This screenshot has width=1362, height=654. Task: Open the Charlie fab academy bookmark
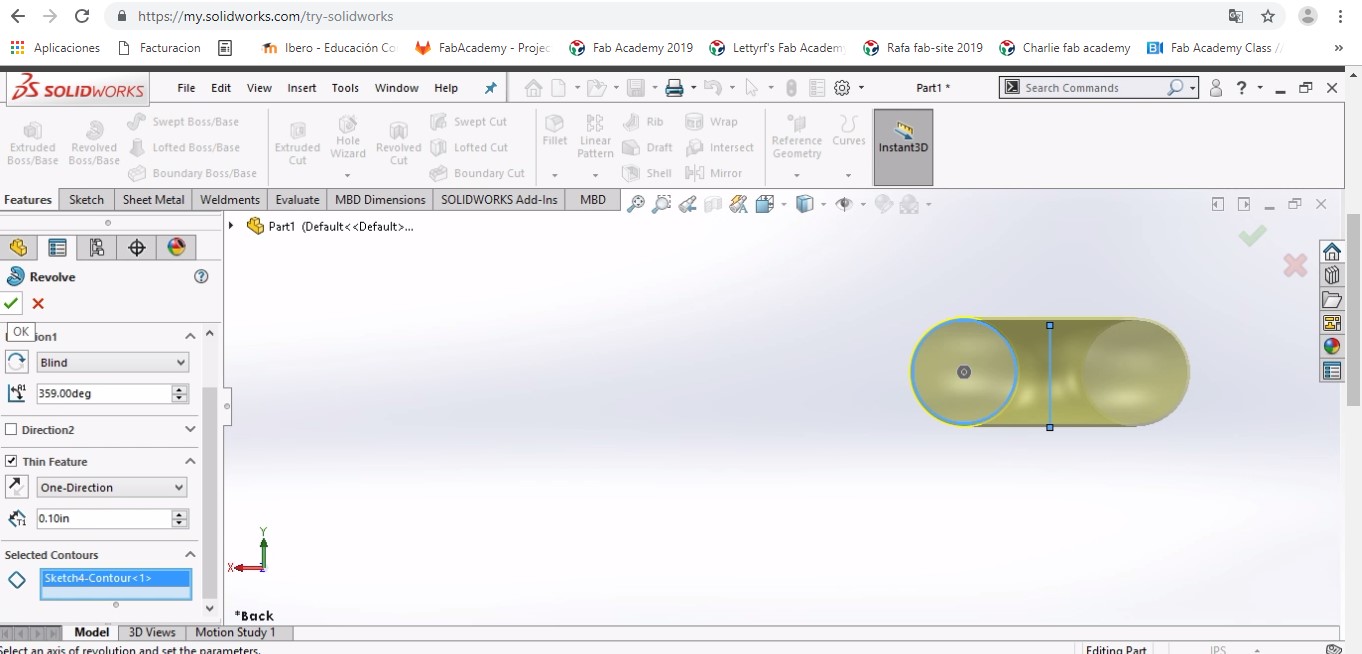pos(1066,48)
